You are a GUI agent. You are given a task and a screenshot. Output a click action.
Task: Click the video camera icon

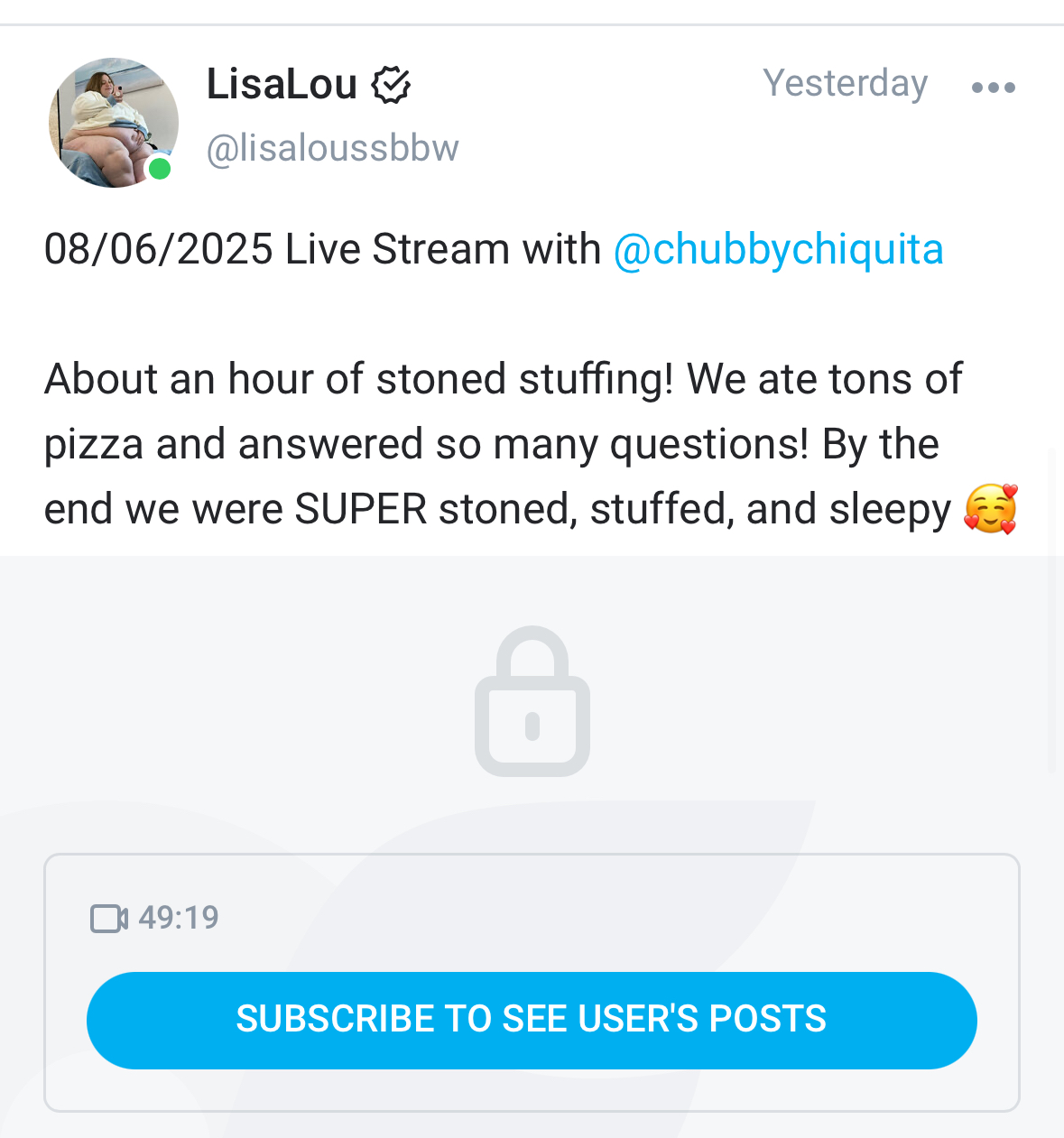pos(108,919)
